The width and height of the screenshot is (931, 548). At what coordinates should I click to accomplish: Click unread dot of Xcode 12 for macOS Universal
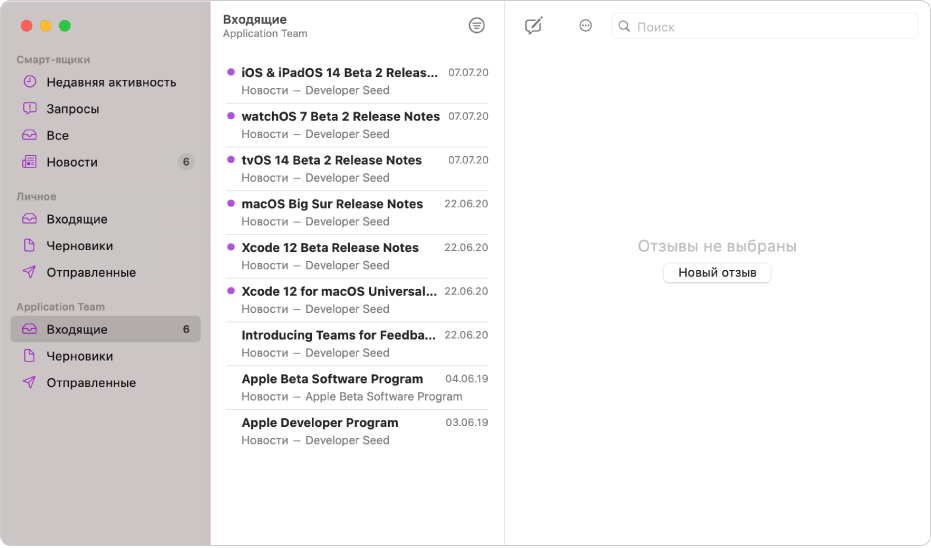tap(231, 291)
